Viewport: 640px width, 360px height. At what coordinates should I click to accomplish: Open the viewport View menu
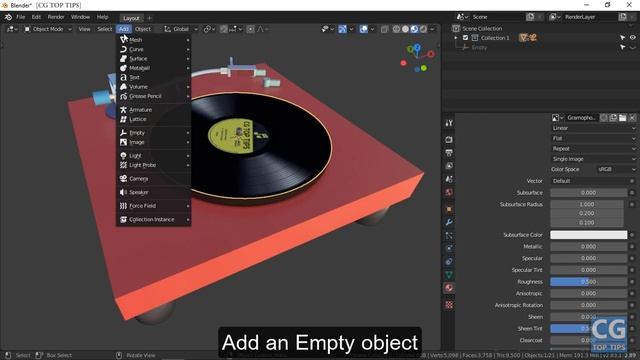click(x=84, y=29)
